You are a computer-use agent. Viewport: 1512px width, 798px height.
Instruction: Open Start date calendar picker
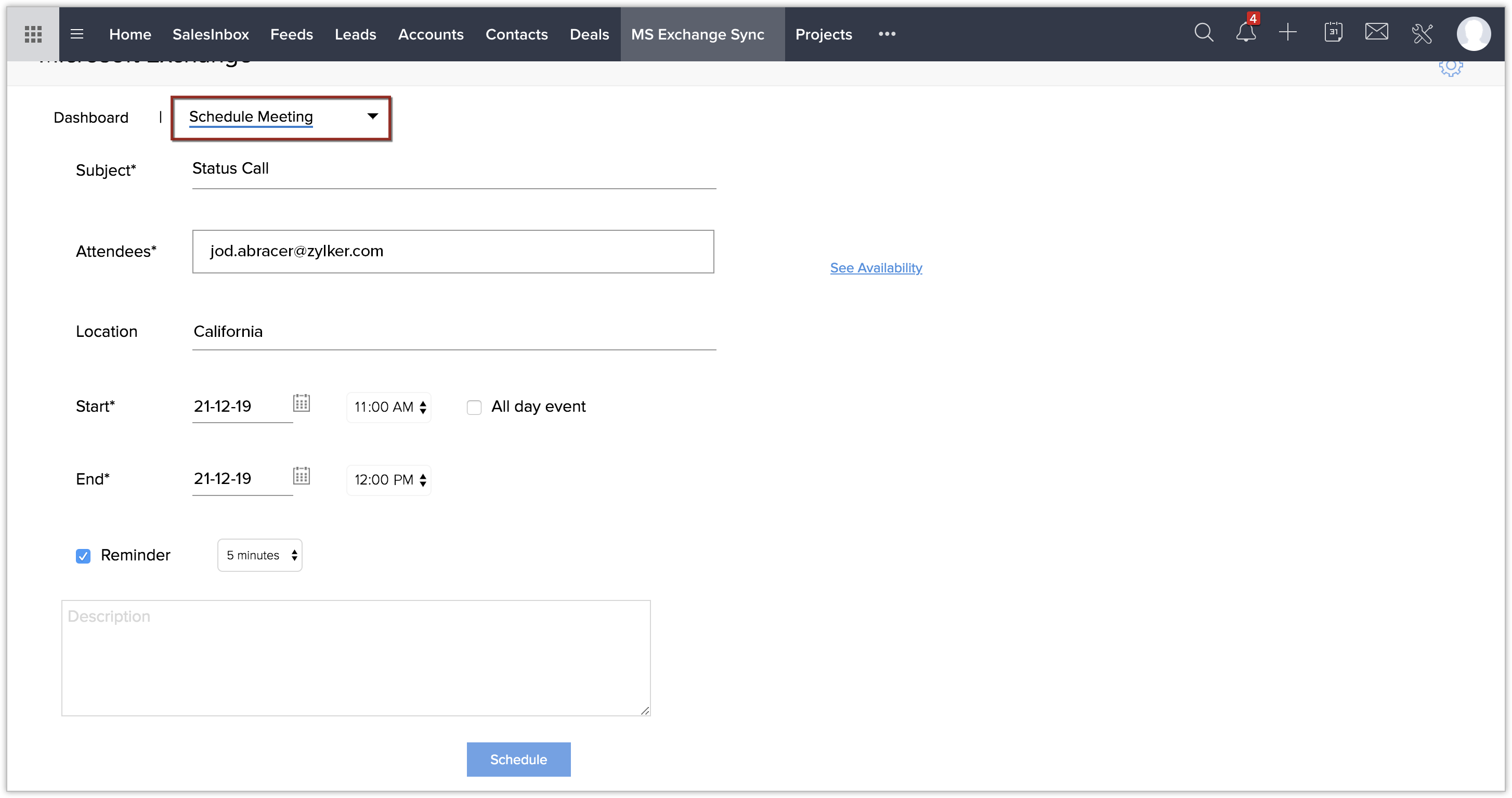click(301, 403)
